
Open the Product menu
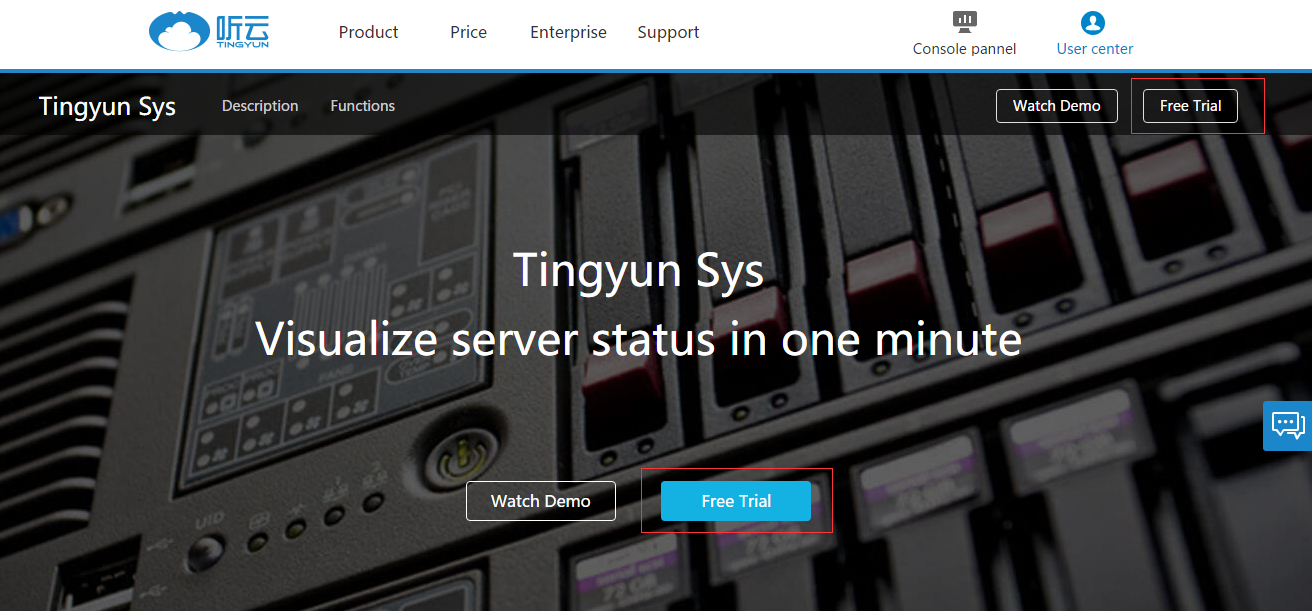(x=368, y=32)
